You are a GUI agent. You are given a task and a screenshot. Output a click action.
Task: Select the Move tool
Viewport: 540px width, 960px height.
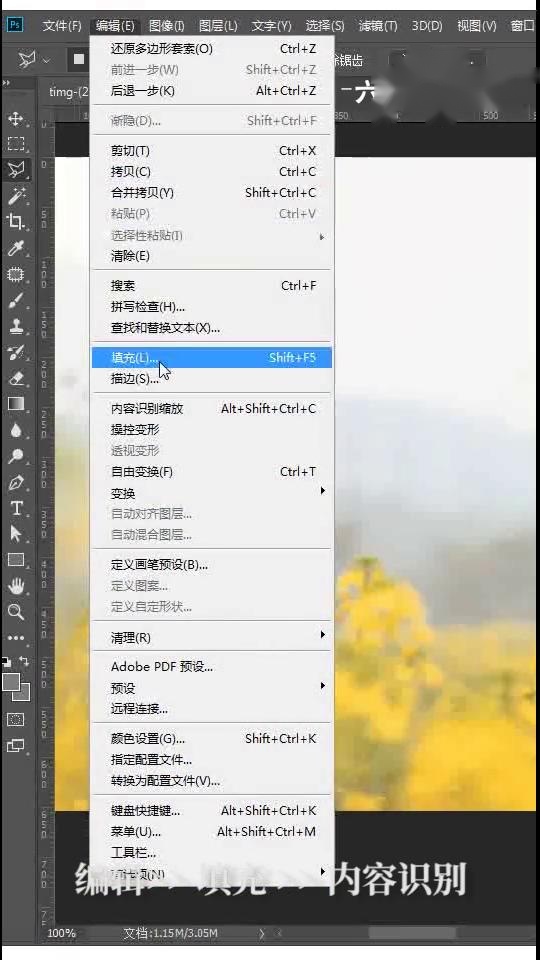click(16, 118)
